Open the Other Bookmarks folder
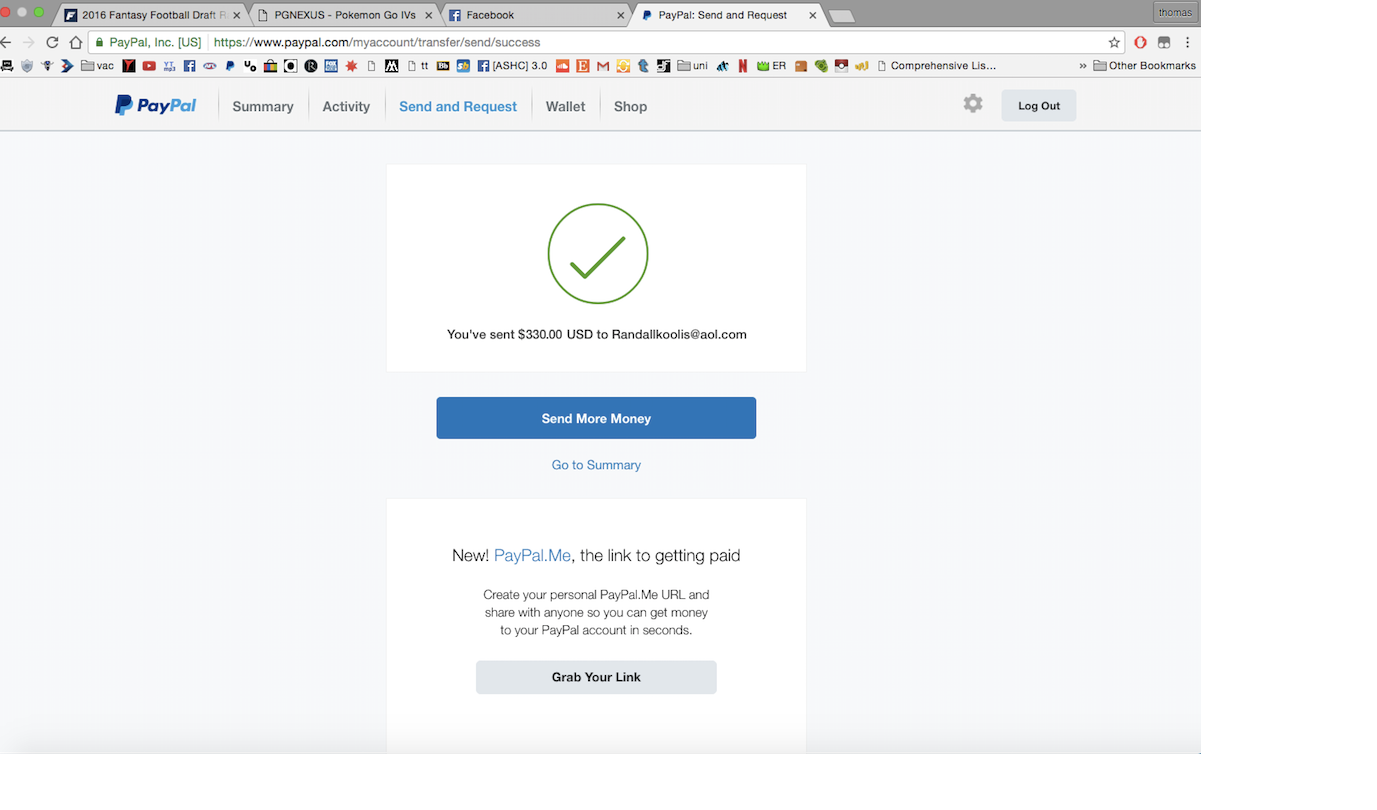The image size is (1377, 810). [x=1145, y=66]
